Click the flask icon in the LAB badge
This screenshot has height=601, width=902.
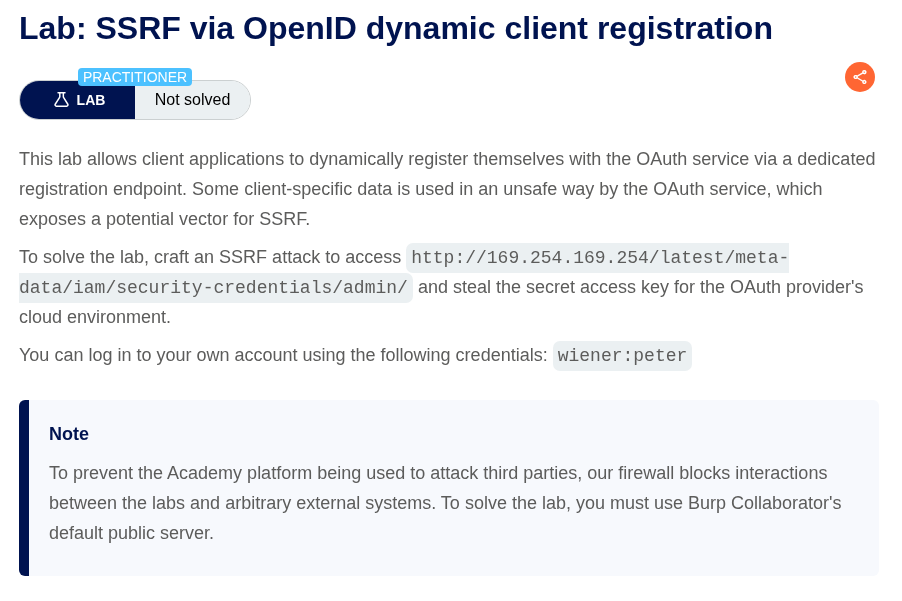pos(61,100)
